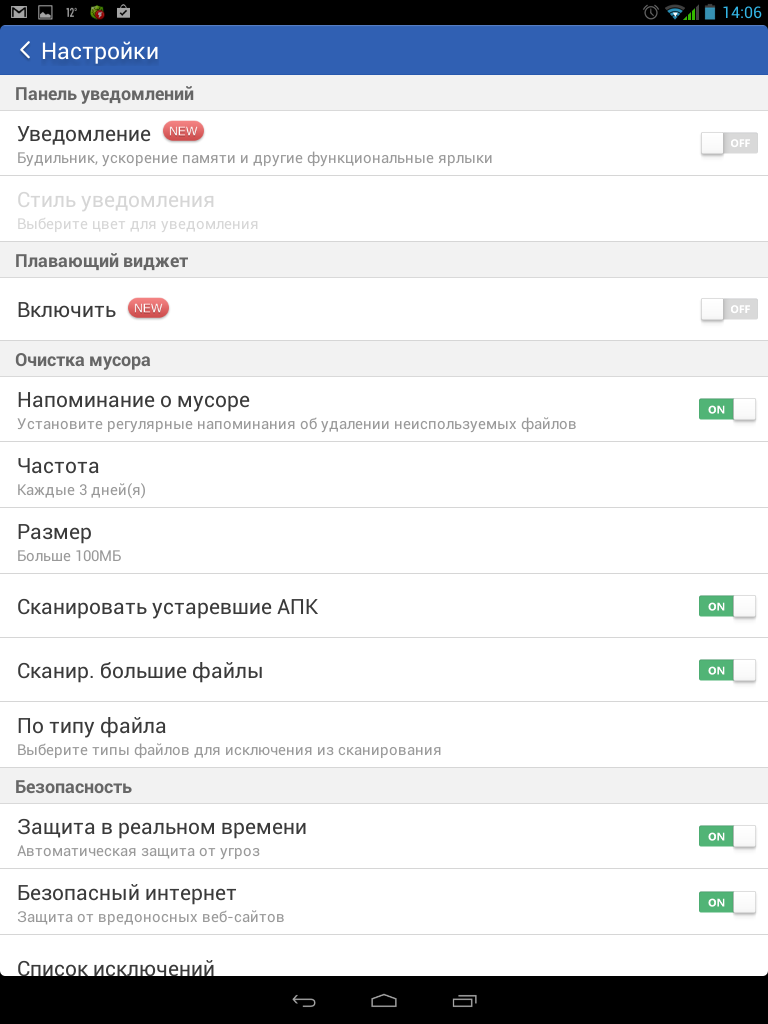Switch off Защита в реальном времени

click(728, 836)
